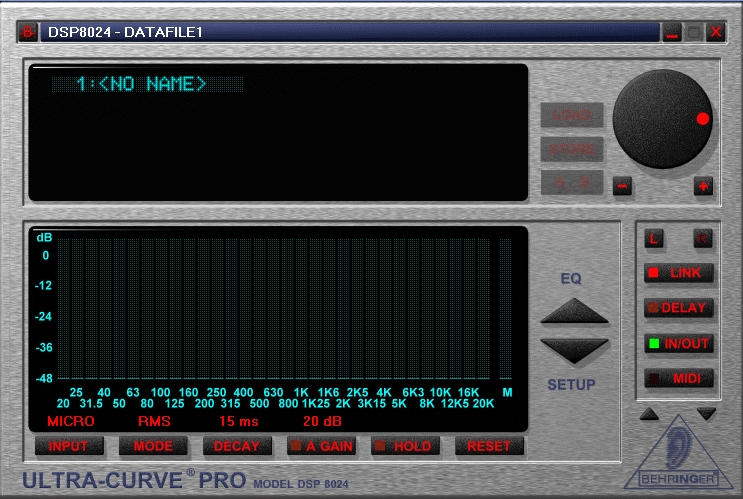Click the Behringer ear logo

(x=679, y=453)
